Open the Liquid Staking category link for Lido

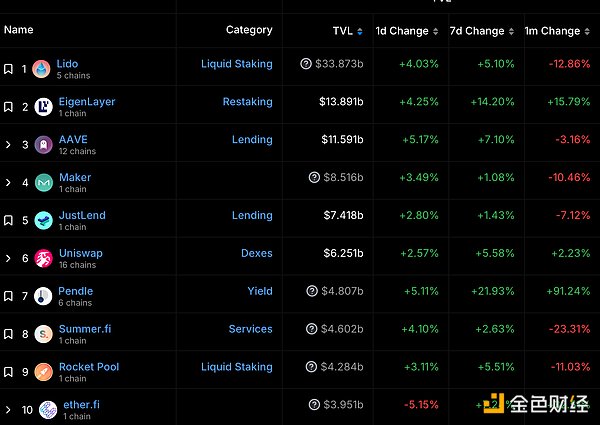click(236, 64)
